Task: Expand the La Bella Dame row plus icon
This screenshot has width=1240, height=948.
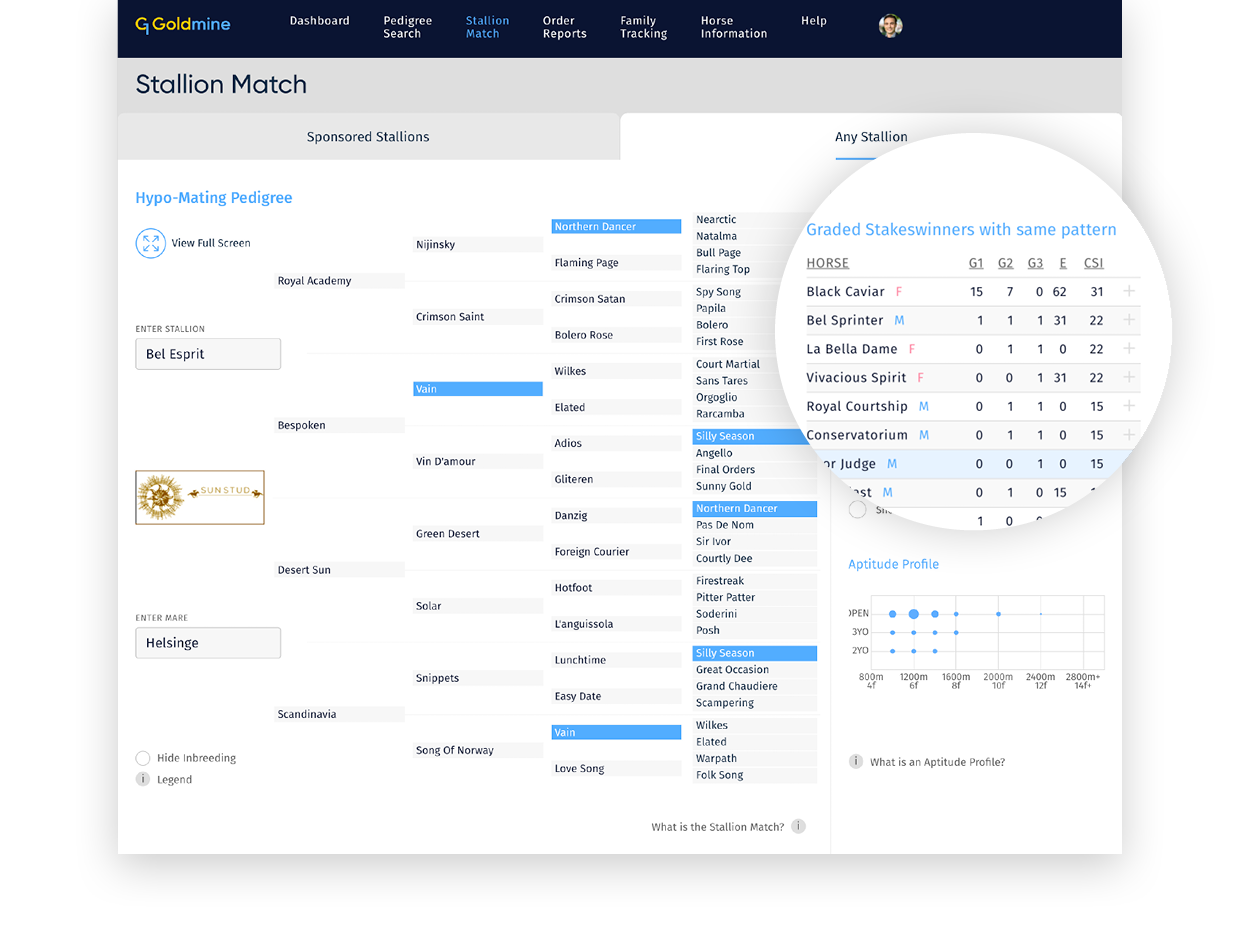Action: (x=1129, y=349)
